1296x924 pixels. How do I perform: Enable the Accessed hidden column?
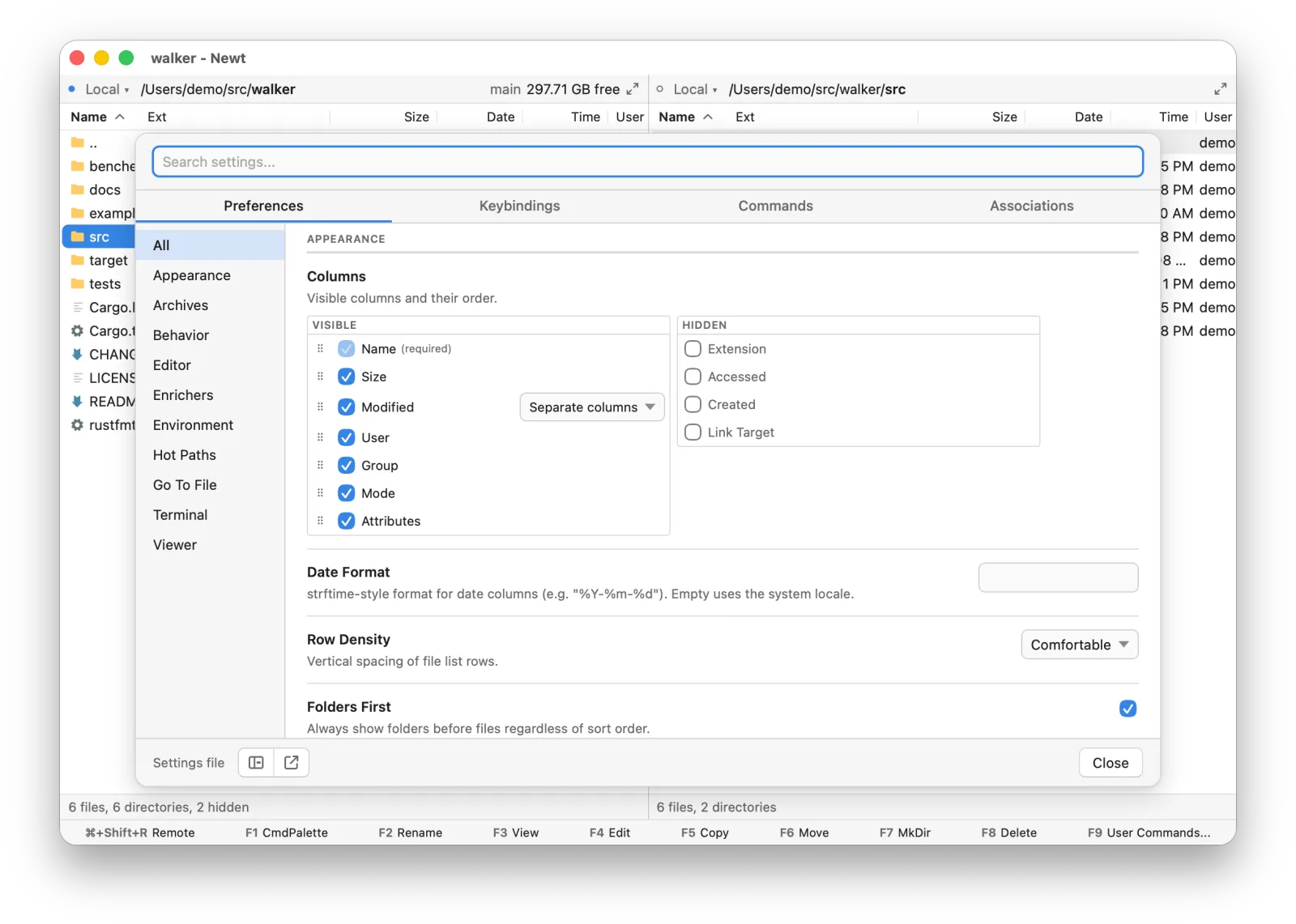[693, 377]
